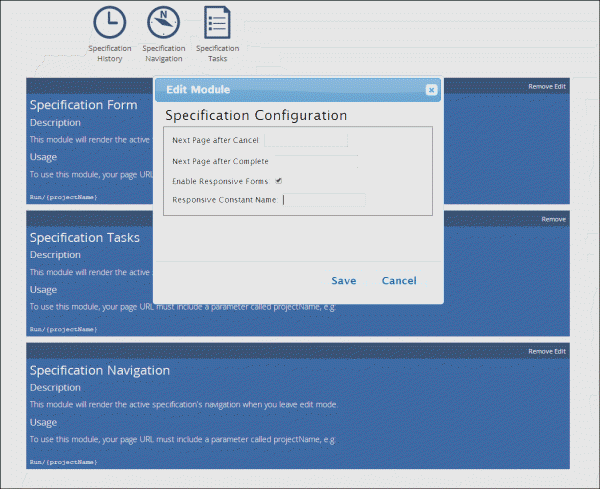This screenshot has width=600, height=489.
Task: Select the Specification Form module heading
Action: click(x=83, y=104)
